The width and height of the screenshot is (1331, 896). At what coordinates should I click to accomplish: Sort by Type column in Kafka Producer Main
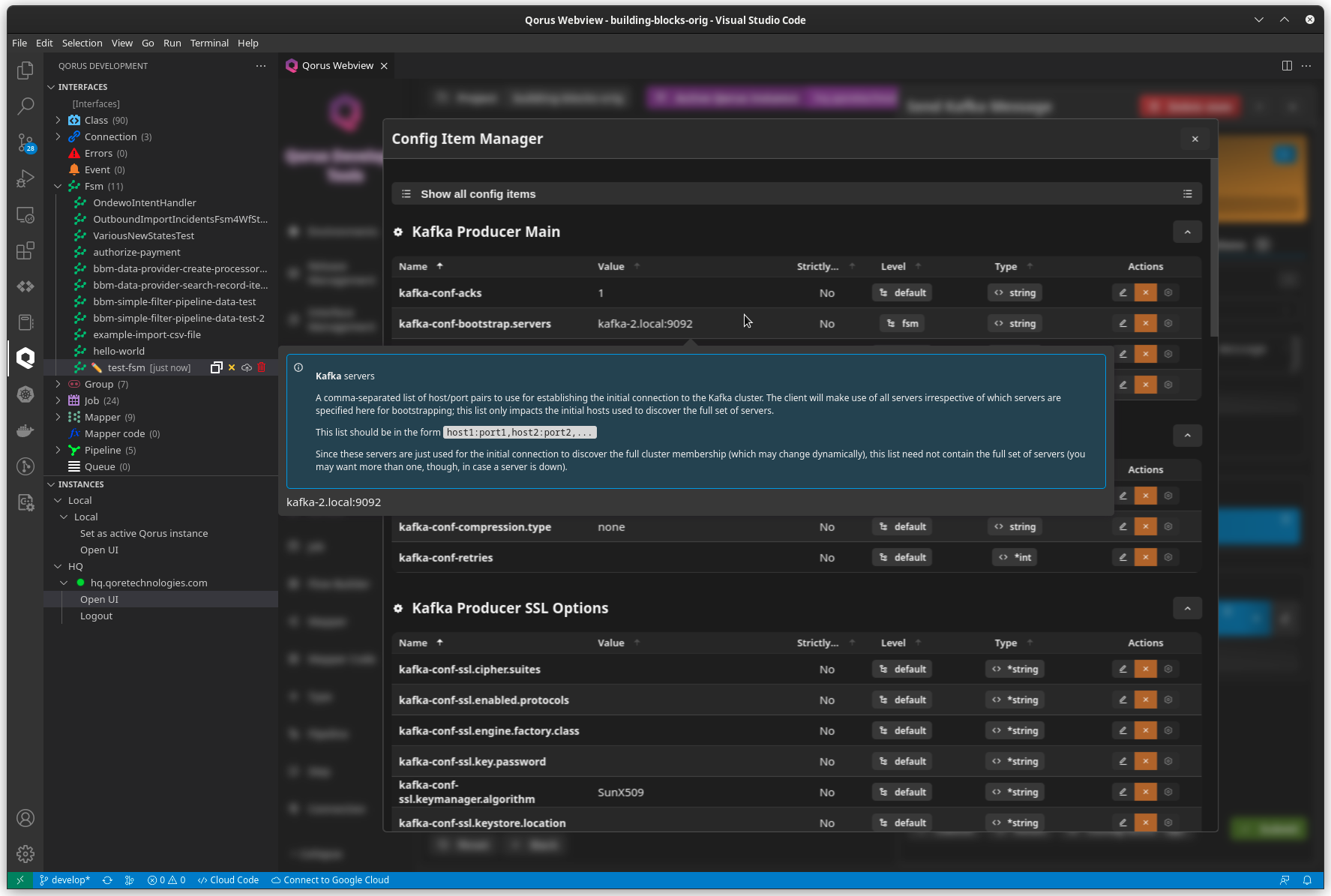point(1013,267)
